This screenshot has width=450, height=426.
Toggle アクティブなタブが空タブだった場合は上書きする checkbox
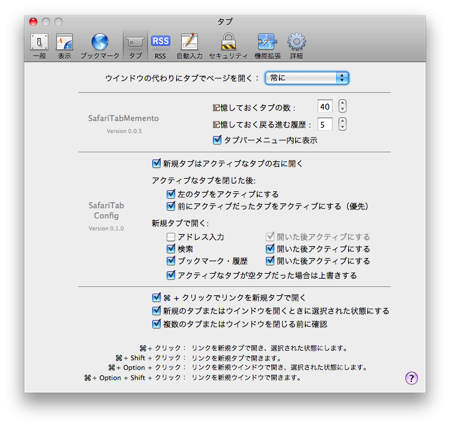(171, 275)
